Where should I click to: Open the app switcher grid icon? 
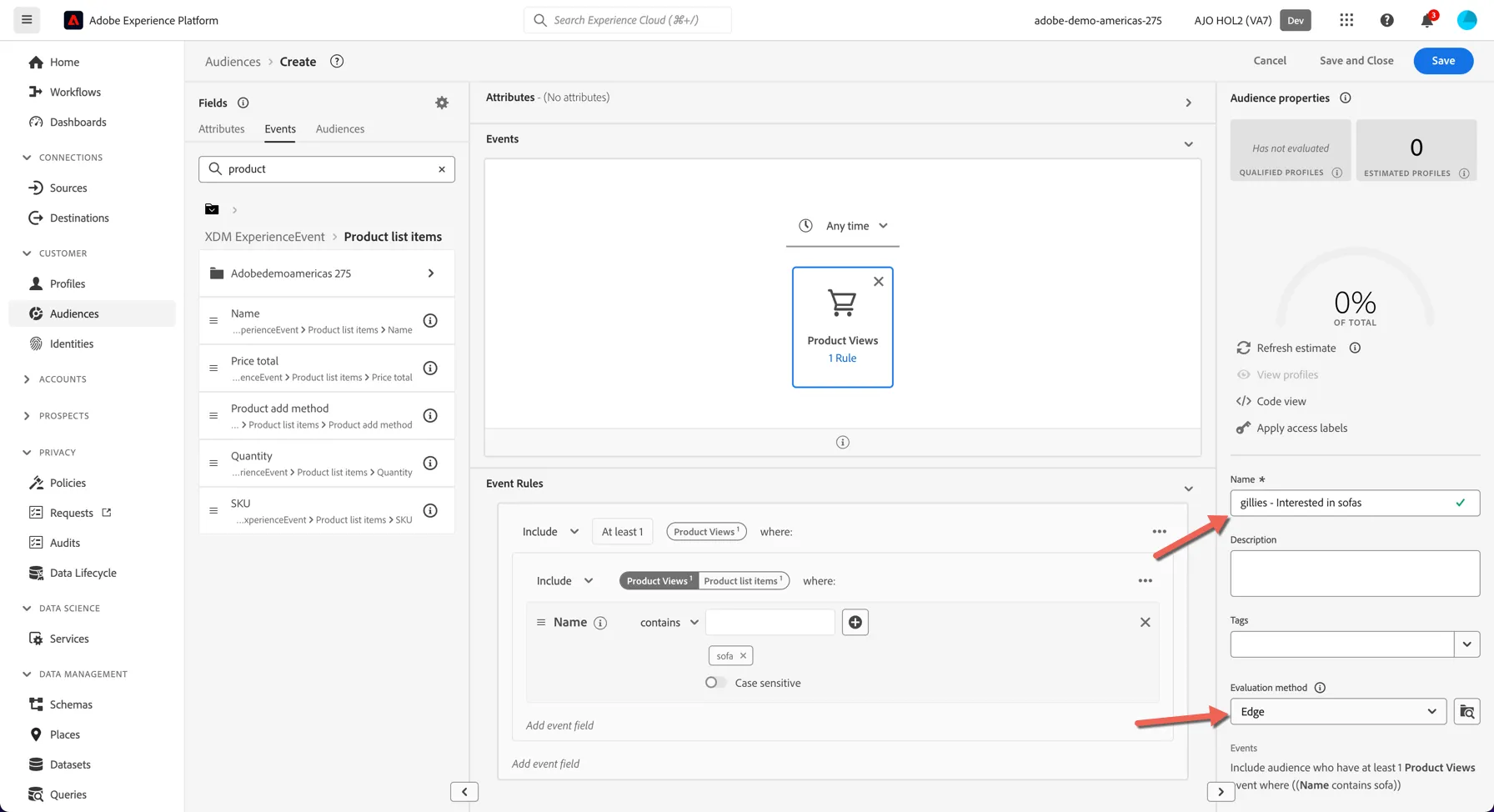(1346, 20)
